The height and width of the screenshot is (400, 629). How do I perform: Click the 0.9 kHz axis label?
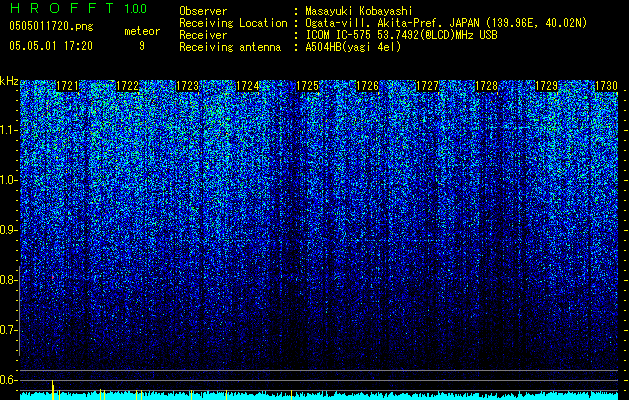(8, 230)
